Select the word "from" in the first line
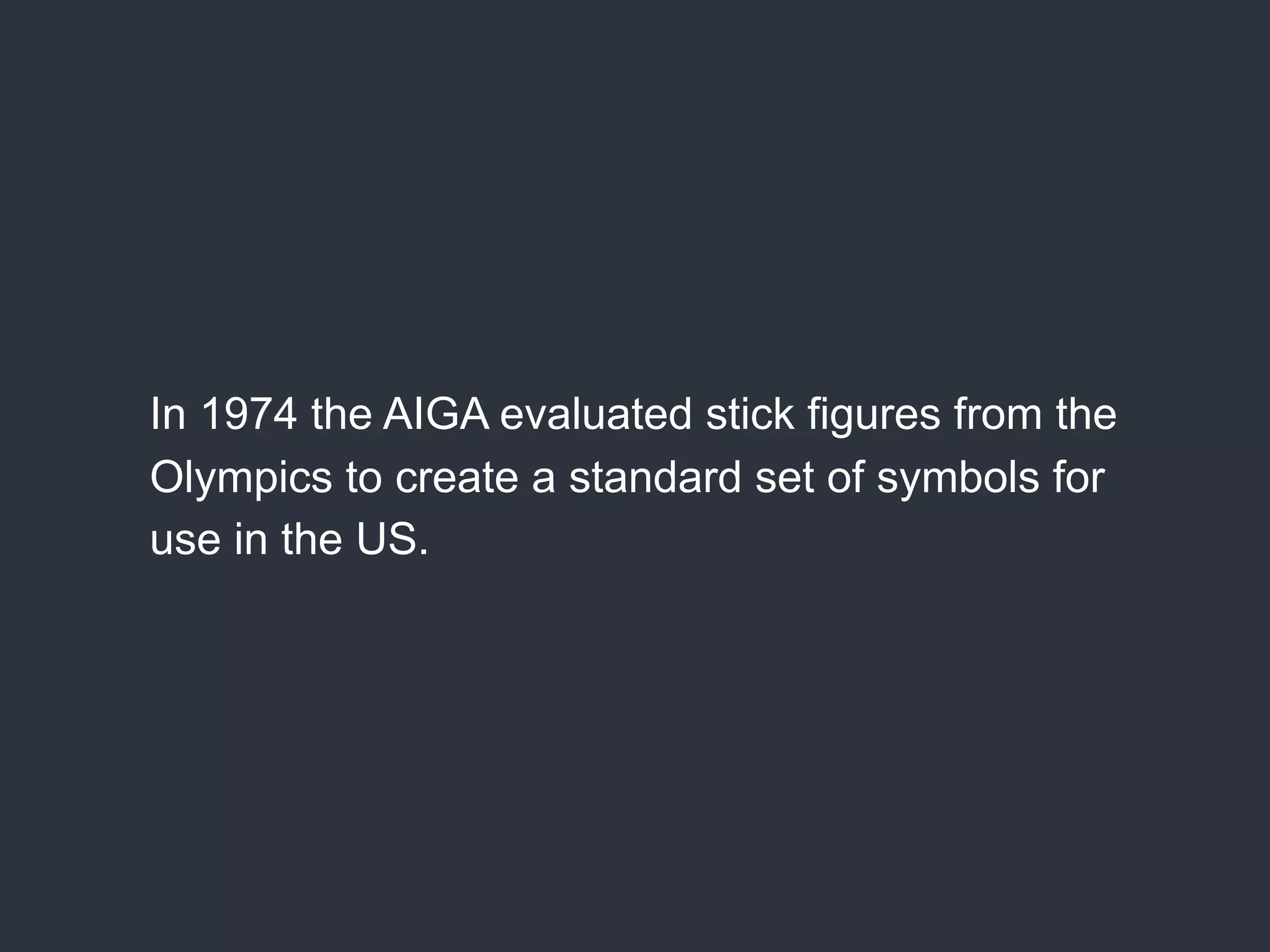 pyautogui.click(x=998, y=414)
